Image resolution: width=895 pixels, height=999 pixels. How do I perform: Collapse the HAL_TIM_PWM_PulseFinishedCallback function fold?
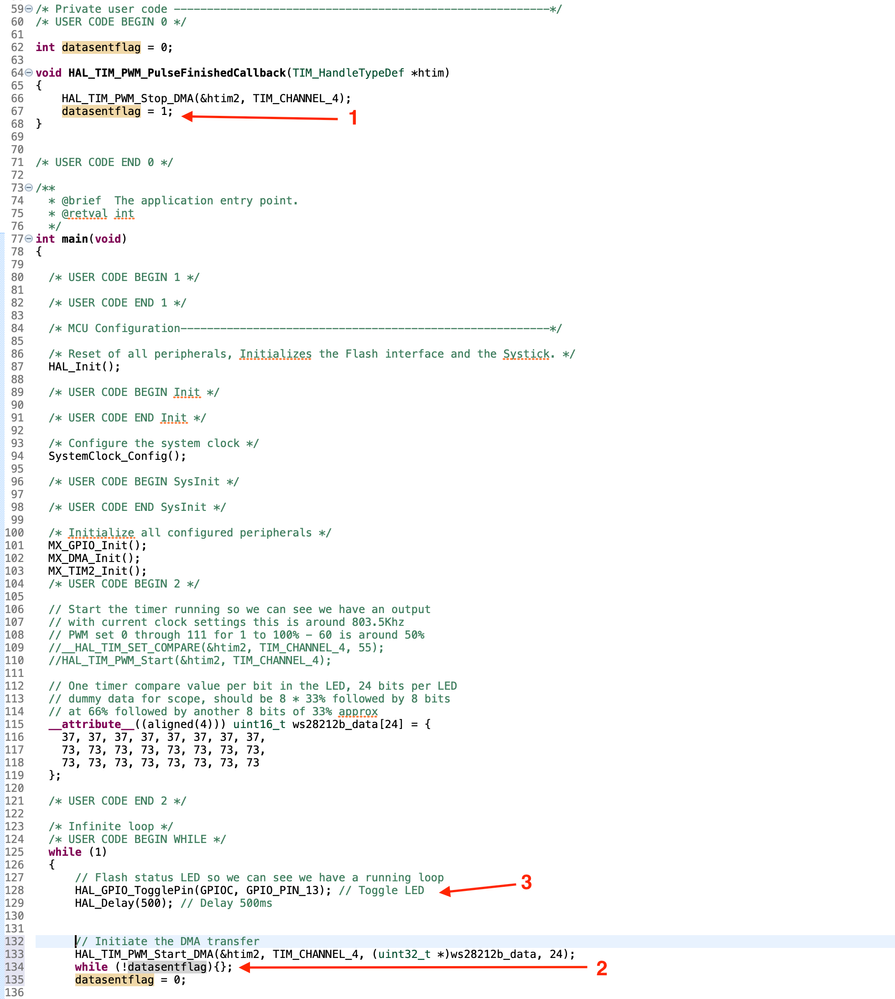29,73
